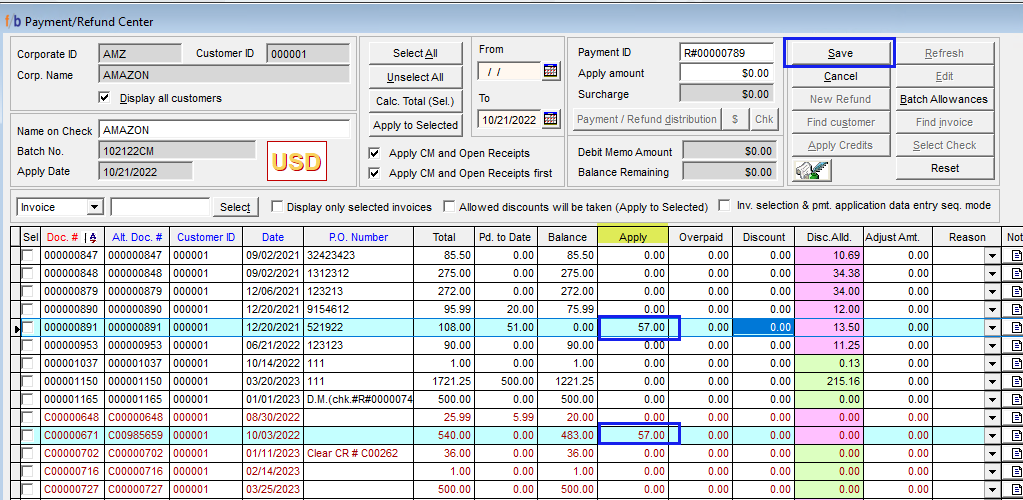Enable Display only selected invoices
The width and height of the screenshot is (1023, 500).
[x=277, y=207]
